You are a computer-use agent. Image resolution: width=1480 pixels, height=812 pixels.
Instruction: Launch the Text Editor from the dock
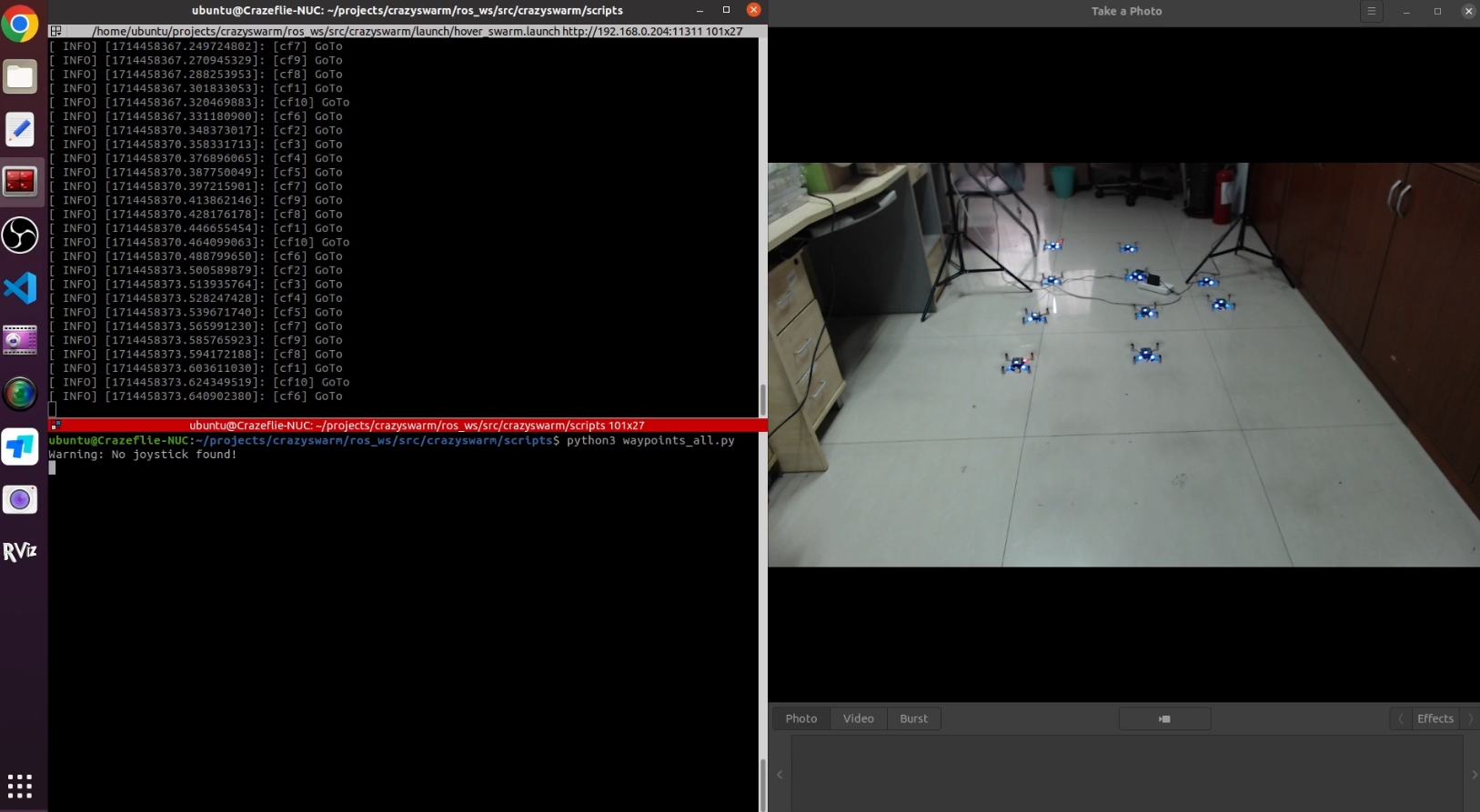tap(20, 129)
